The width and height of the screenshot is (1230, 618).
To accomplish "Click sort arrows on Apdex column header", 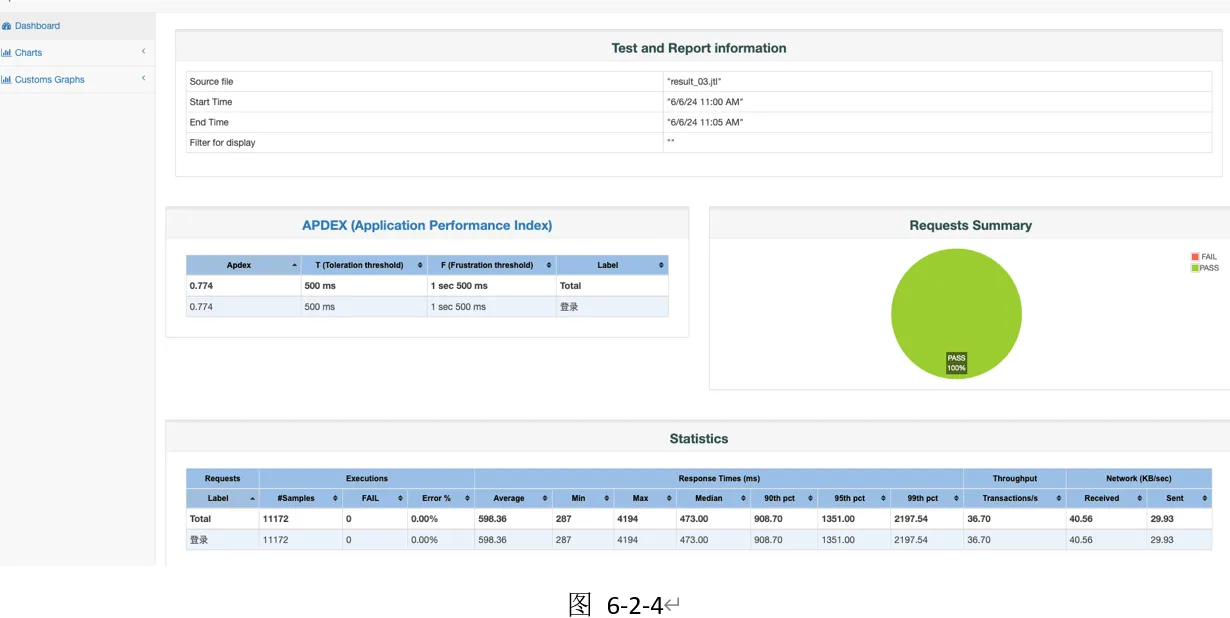I will tap(294, 266).
